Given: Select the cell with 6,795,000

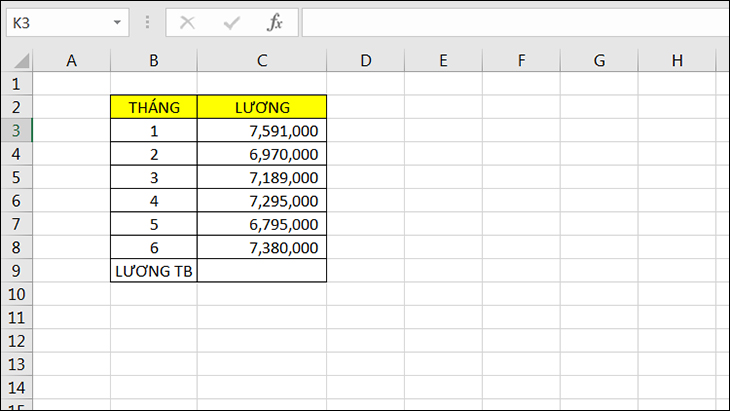Looking at the screenshot, I should pos(262,224).
